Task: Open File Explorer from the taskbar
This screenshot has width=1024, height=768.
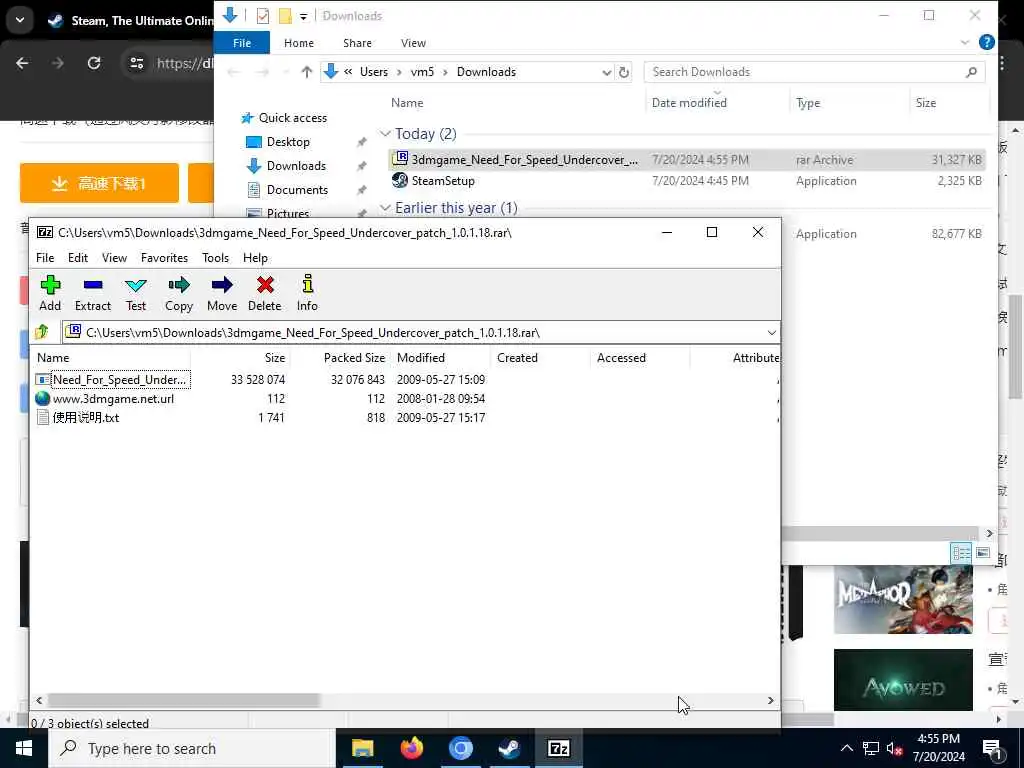Action: pyautogui.click(x=362, y=748)
